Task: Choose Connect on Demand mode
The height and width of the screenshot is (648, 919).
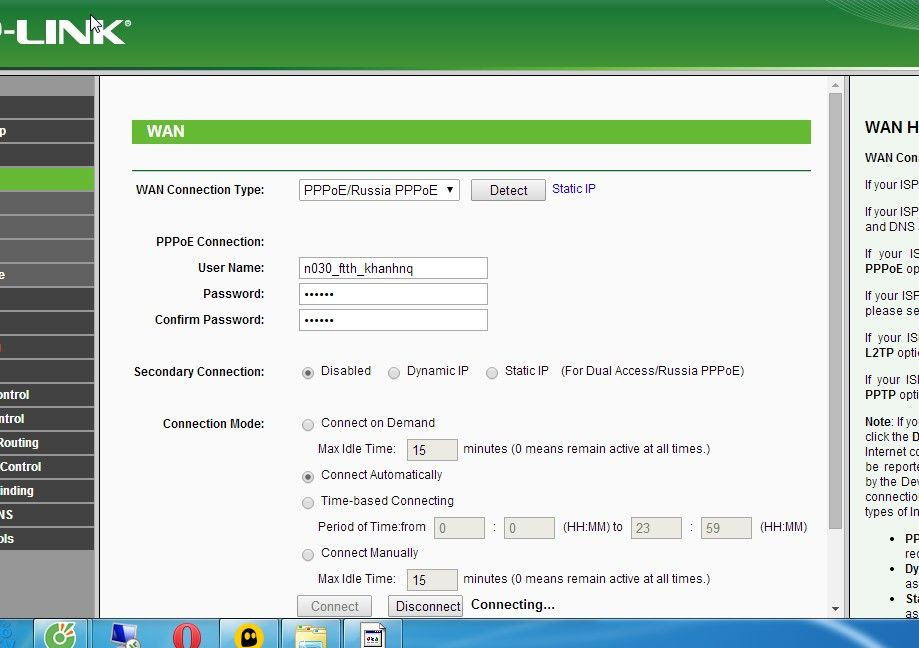Action: [x=308, y=425]
